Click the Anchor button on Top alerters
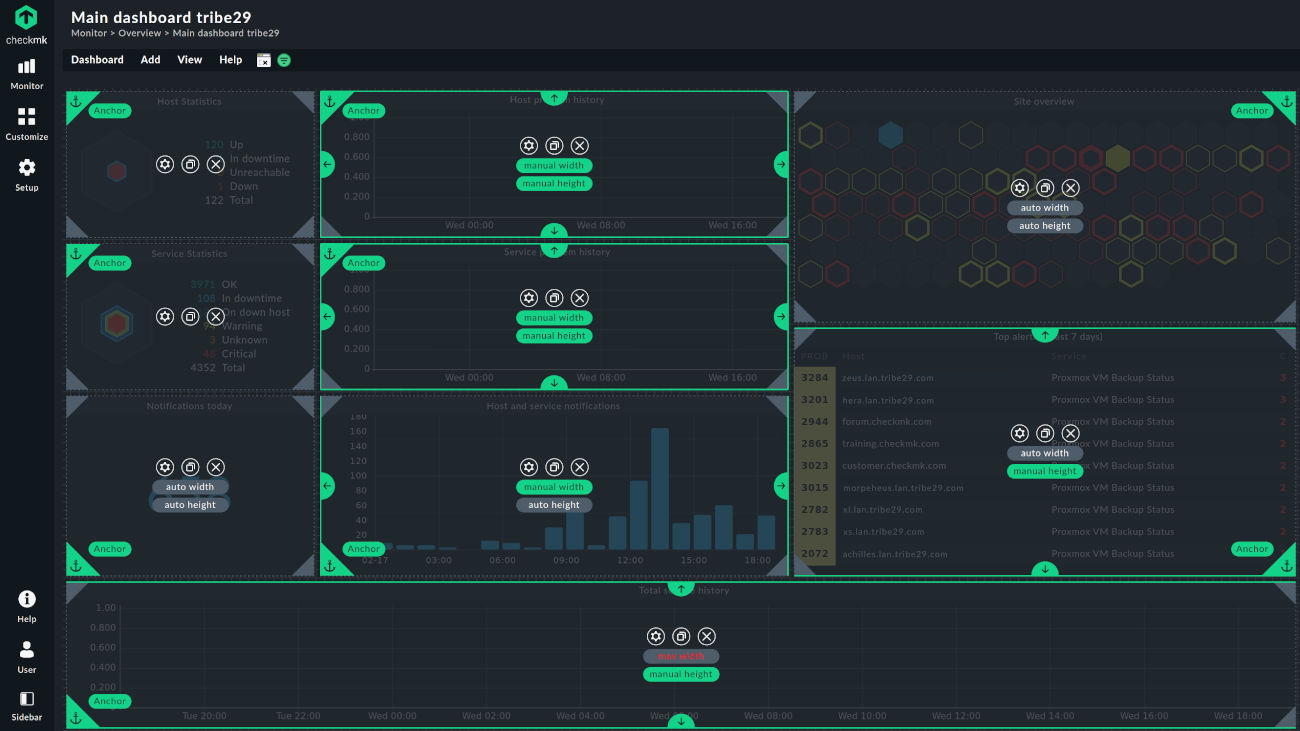The height and width of the screenshot is (731, 1300). pos(1252,549)
